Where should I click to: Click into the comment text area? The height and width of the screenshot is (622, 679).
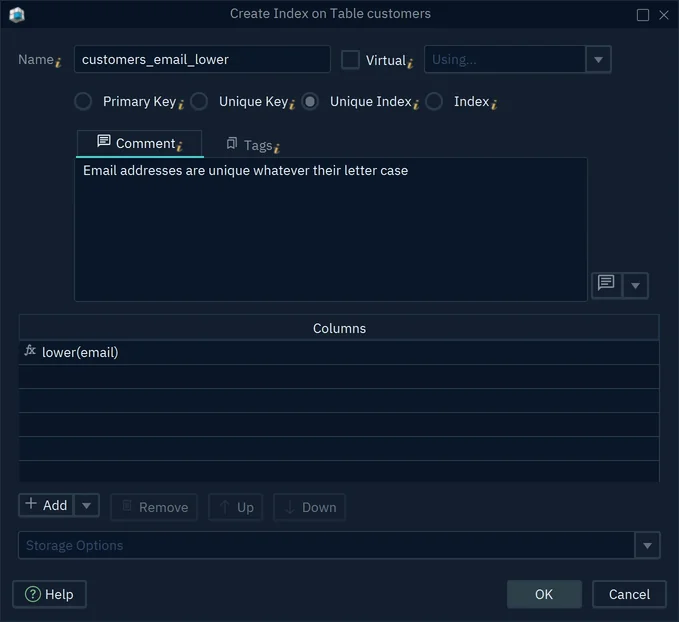[x=331, y=230]
